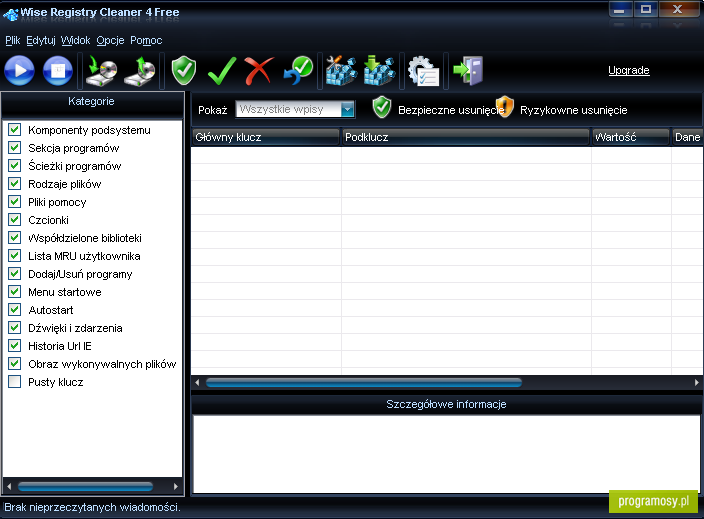Click Główny klucz column header

265,137
